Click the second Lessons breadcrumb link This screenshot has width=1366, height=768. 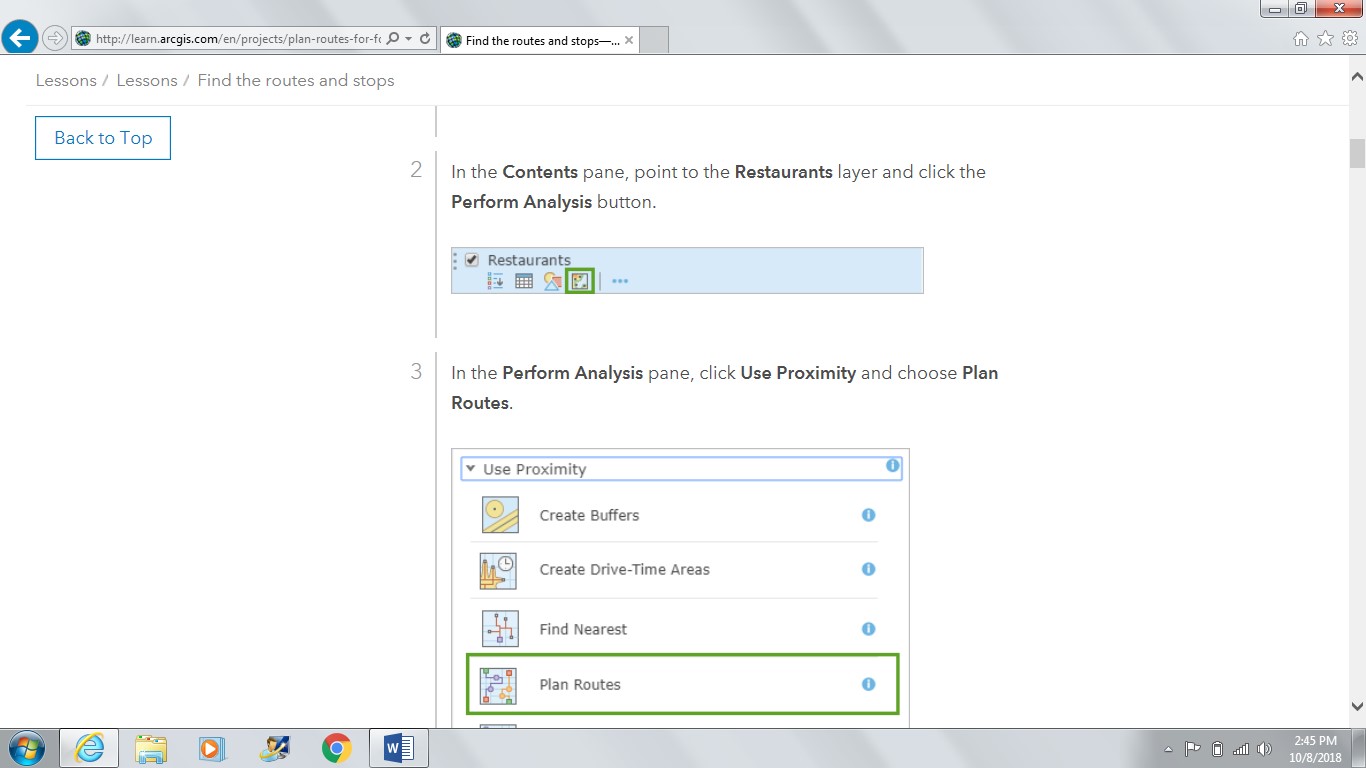(147, 80)
